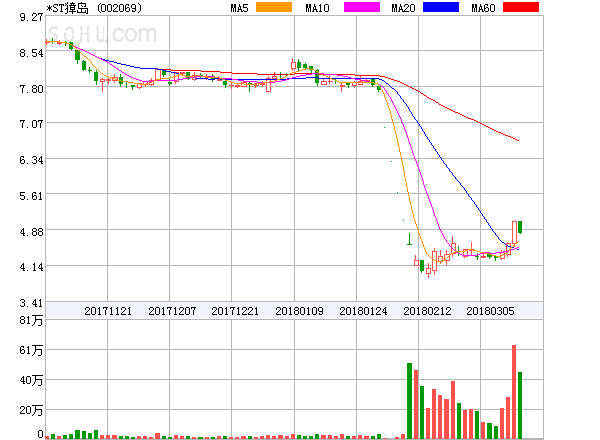Click the red MA60 legend swatch
This screenshot has width=600, height=440.
(x=521, y=7)
